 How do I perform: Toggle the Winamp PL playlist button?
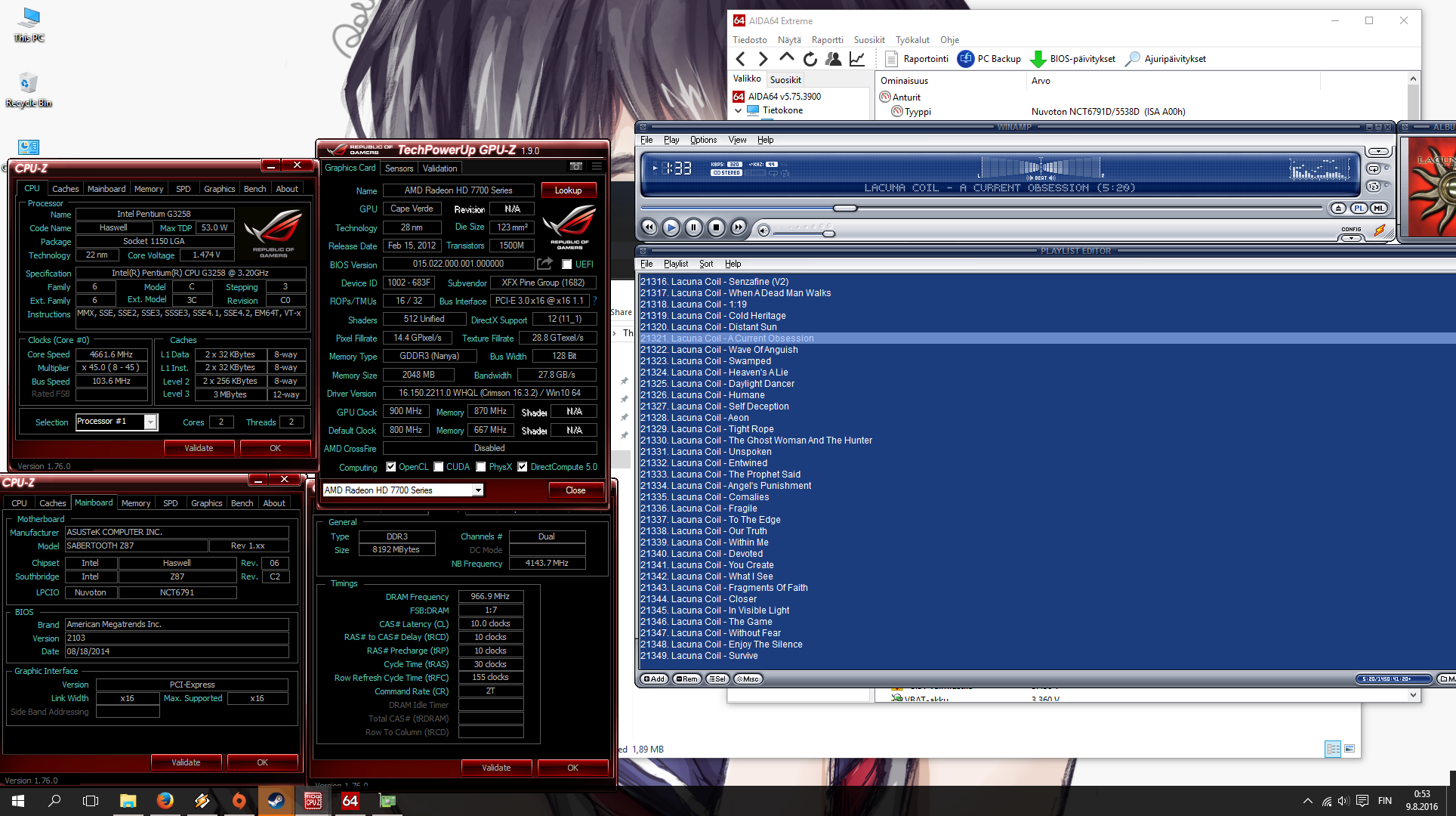click(1359, 208)
